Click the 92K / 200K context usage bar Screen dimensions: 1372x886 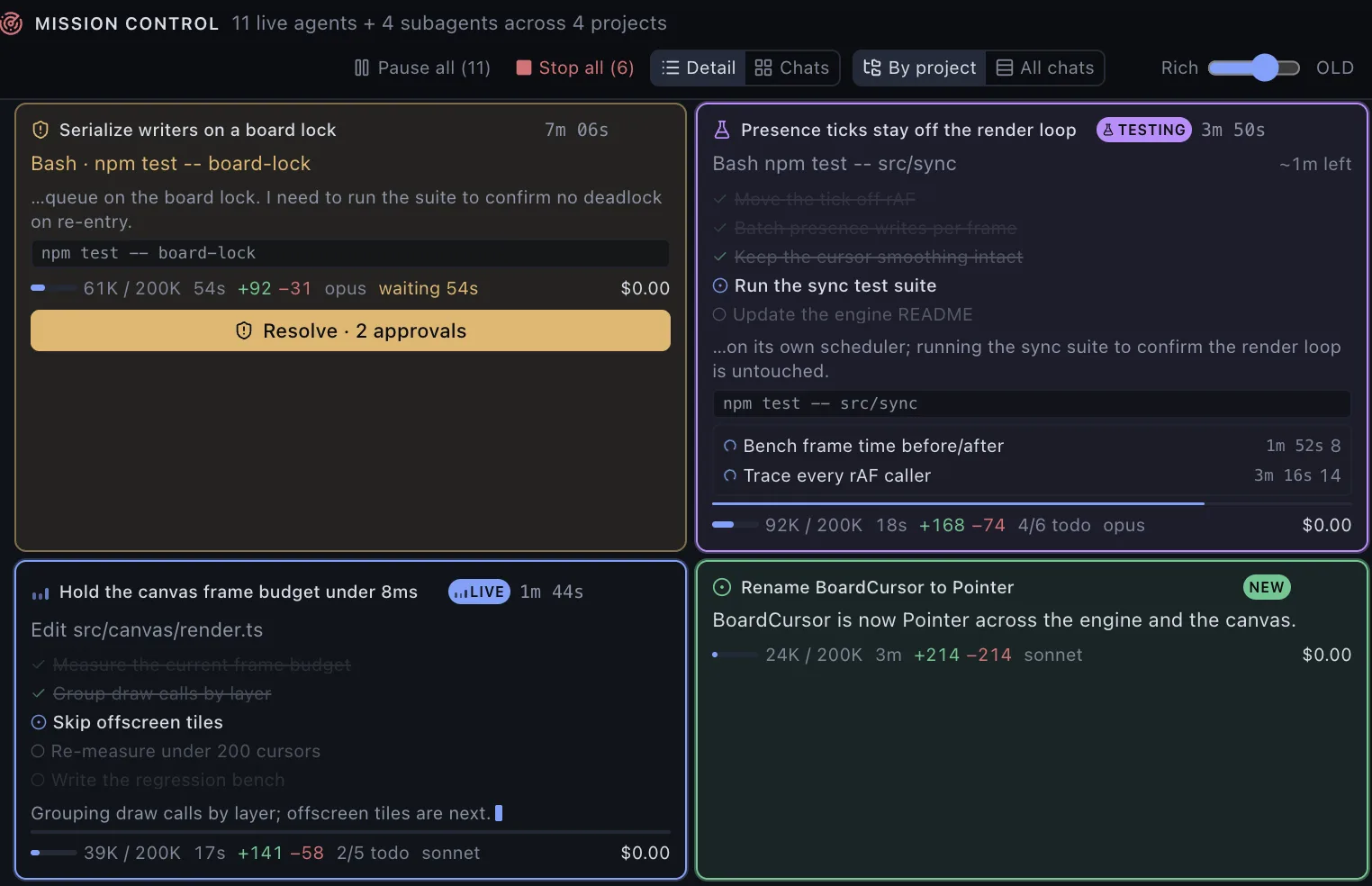(x=735, y=525)
